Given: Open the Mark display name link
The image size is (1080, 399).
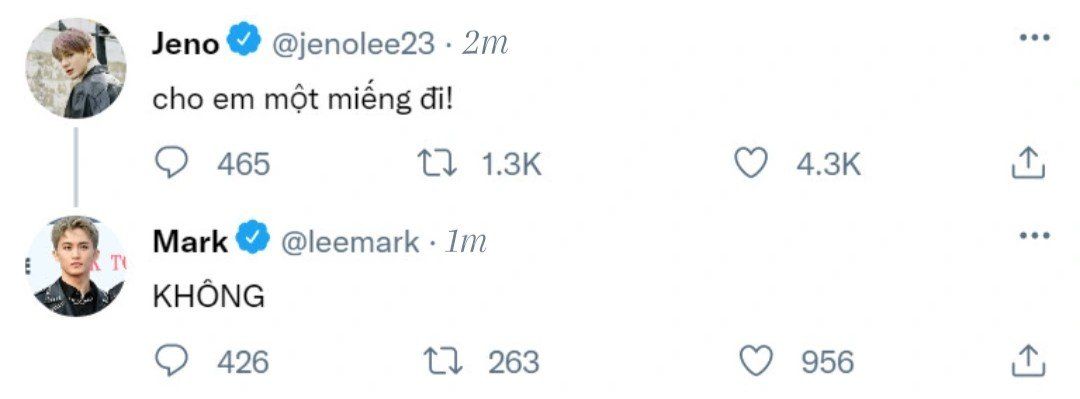Looking at the screenshot, I should tap(190, 242).
